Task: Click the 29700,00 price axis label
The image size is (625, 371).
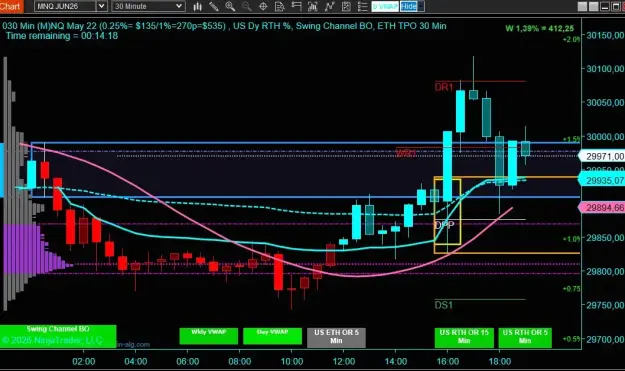Action: coord(605,340)
